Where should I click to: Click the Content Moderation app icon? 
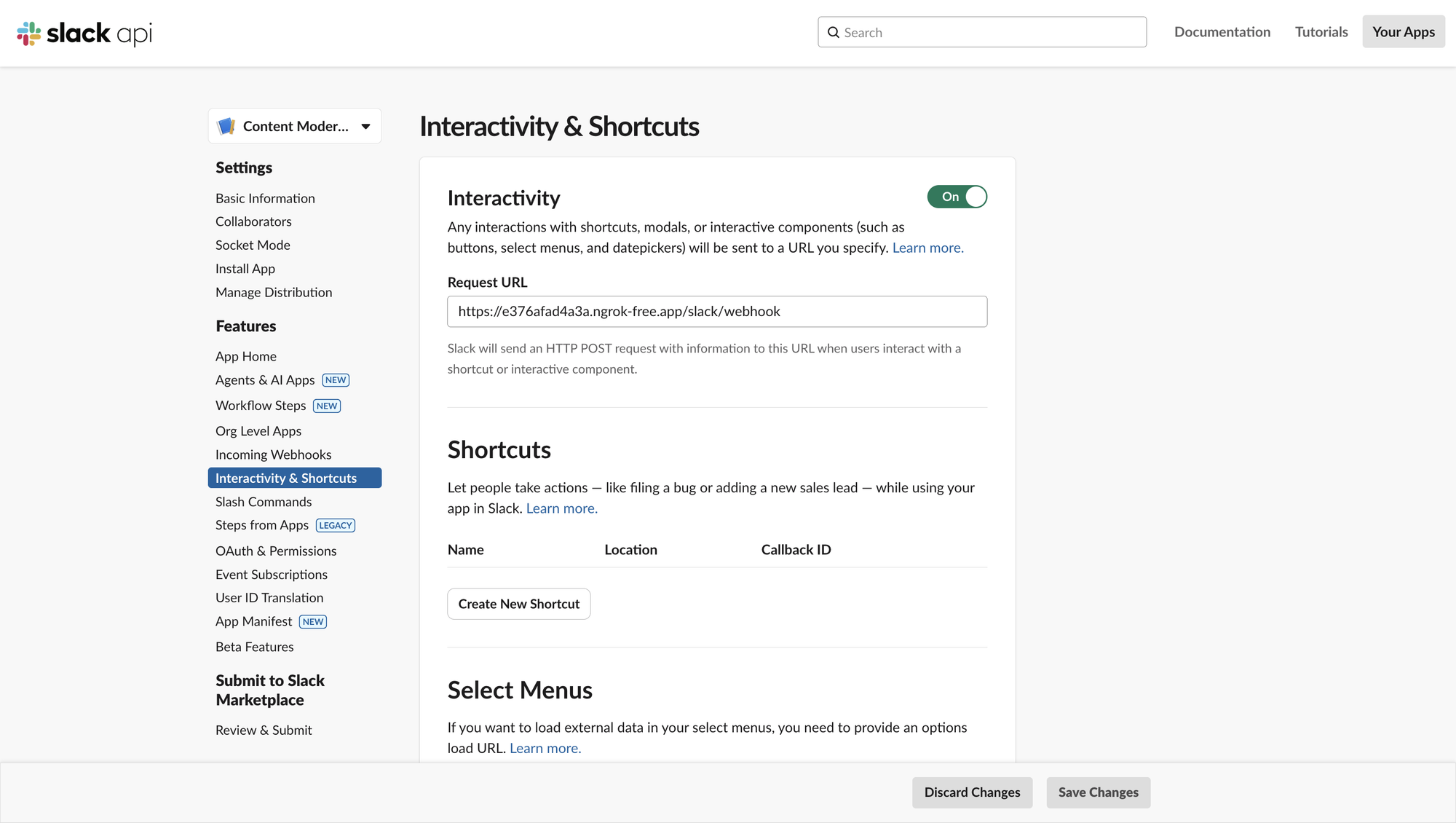coord(226,126)
